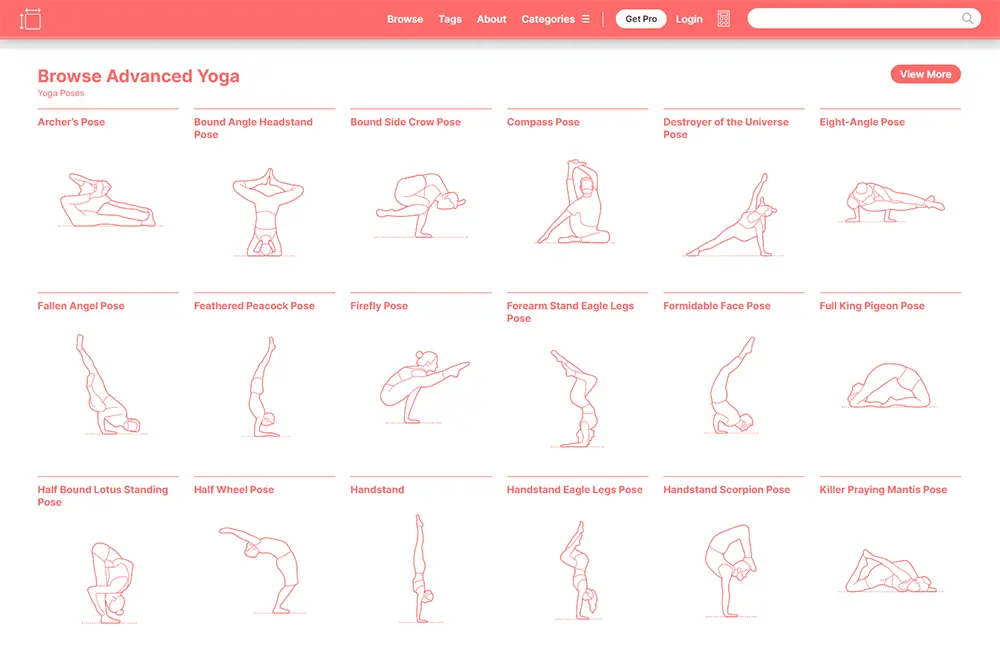Open the Half Wheel Pose illustration
Image resolution: width=1000 pixels, height=650 pixels.
[x=261, y=570]
